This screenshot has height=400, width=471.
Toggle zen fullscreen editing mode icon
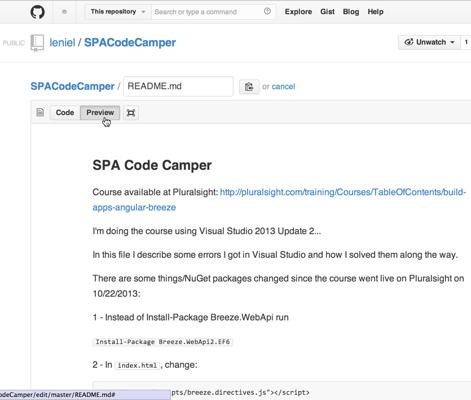click(131, 113)
